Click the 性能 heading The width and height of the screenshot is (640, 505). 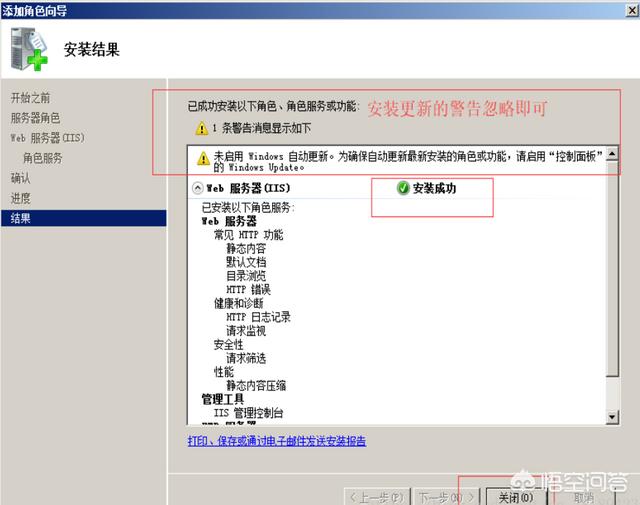pos(224,372)
